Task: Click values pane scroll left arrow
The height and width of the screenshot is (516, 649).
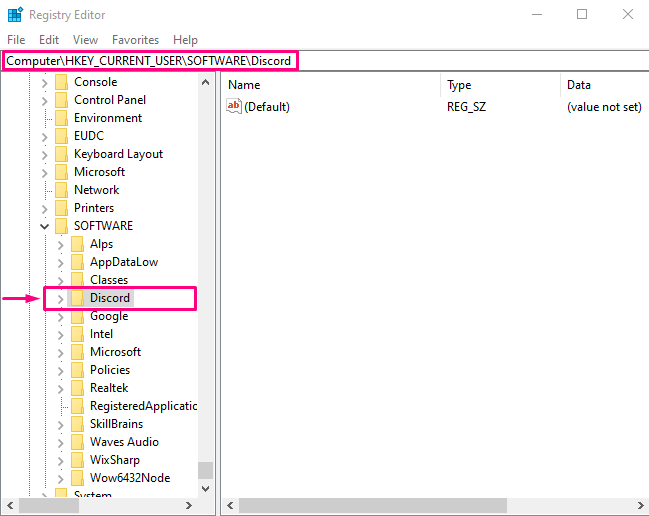Action: coord(230,505)
